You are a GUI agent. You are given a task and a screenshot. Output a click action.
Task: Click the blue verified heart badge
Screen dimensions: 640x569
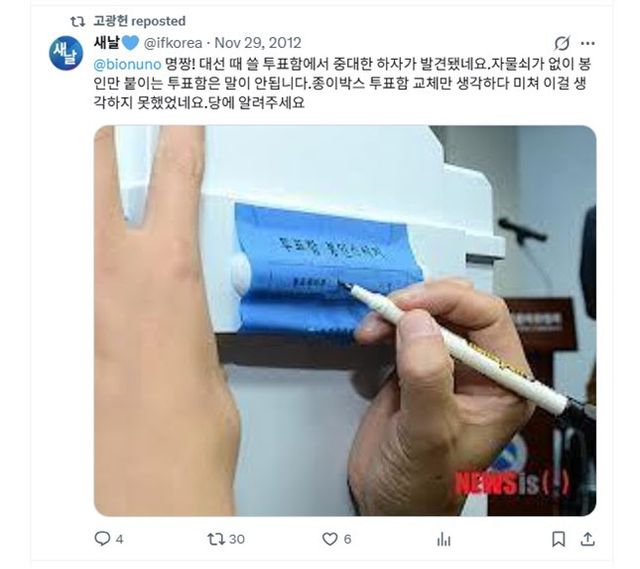point(130,42)
